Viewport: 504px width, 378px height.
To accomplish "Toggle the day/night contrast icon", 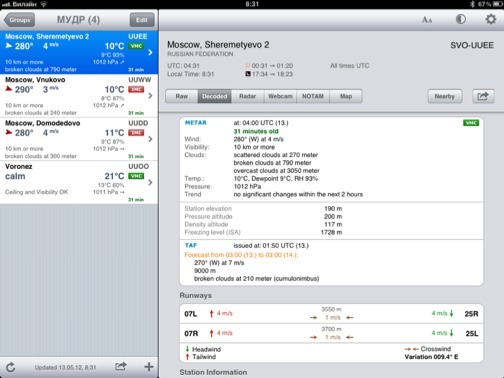I will tap(461, 19).
